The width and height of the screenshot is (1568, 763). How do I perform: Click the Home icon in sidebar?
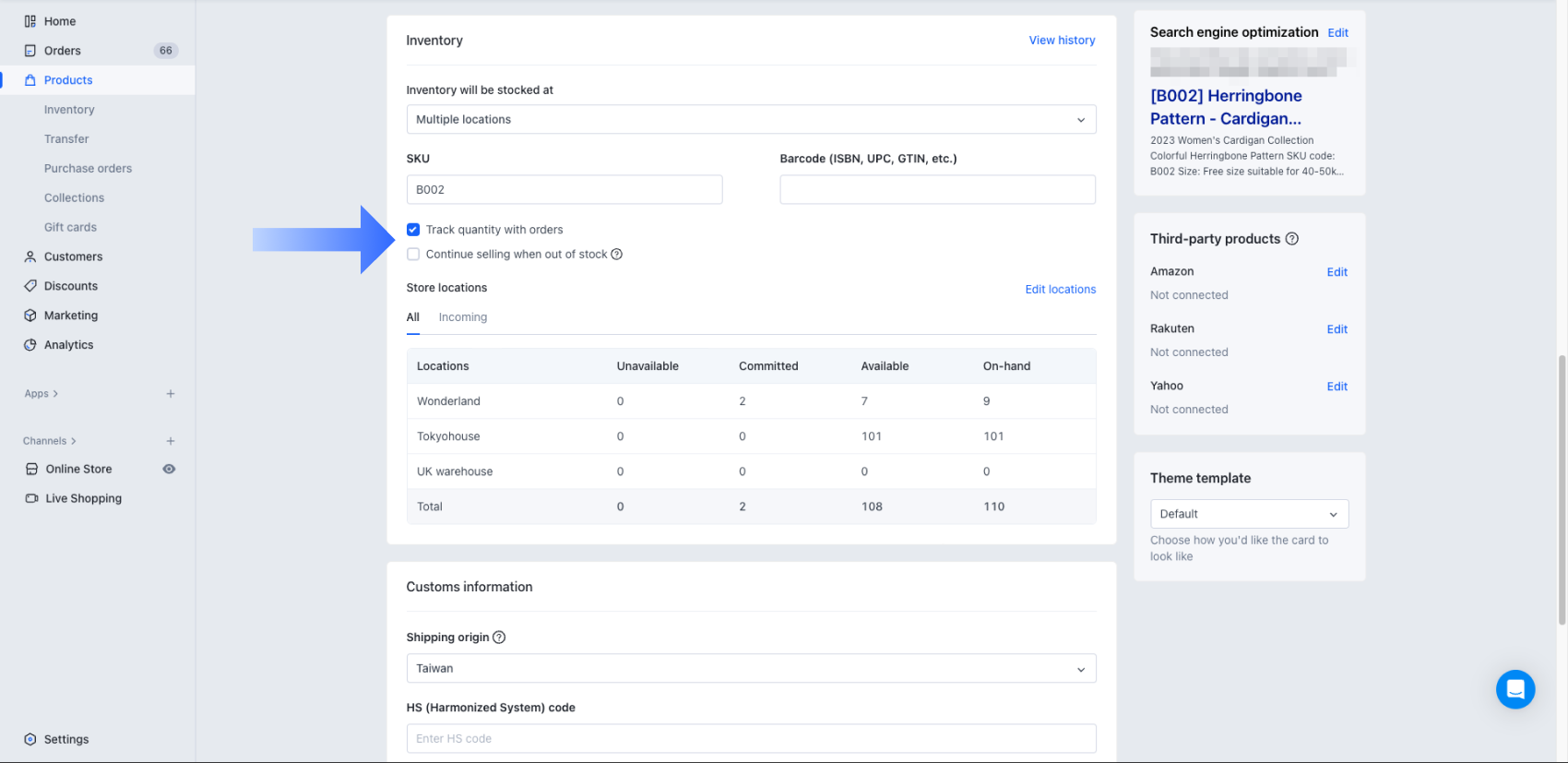coord(30,21)
